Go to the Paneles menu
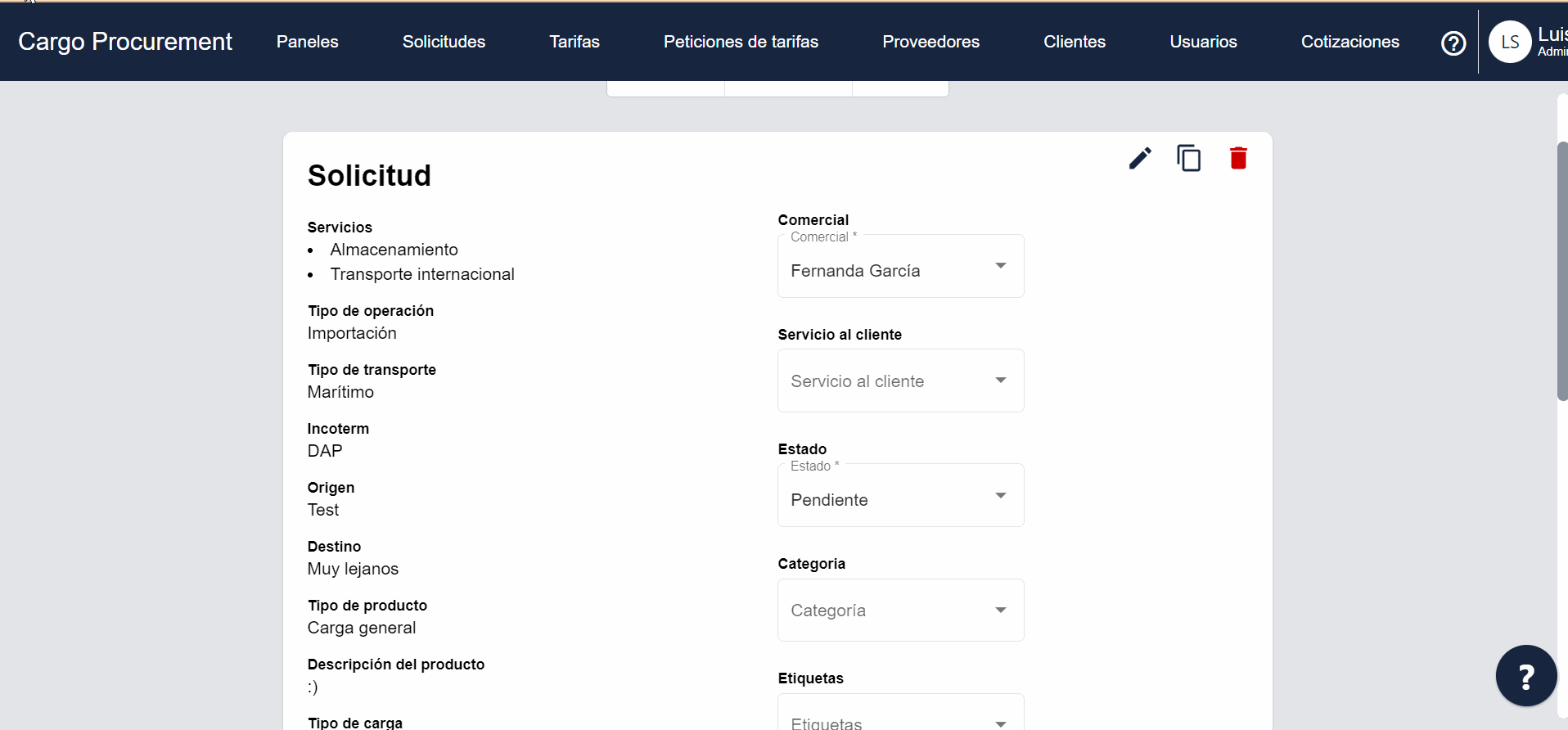This screenshot has width=1568, height=730. 307,42
